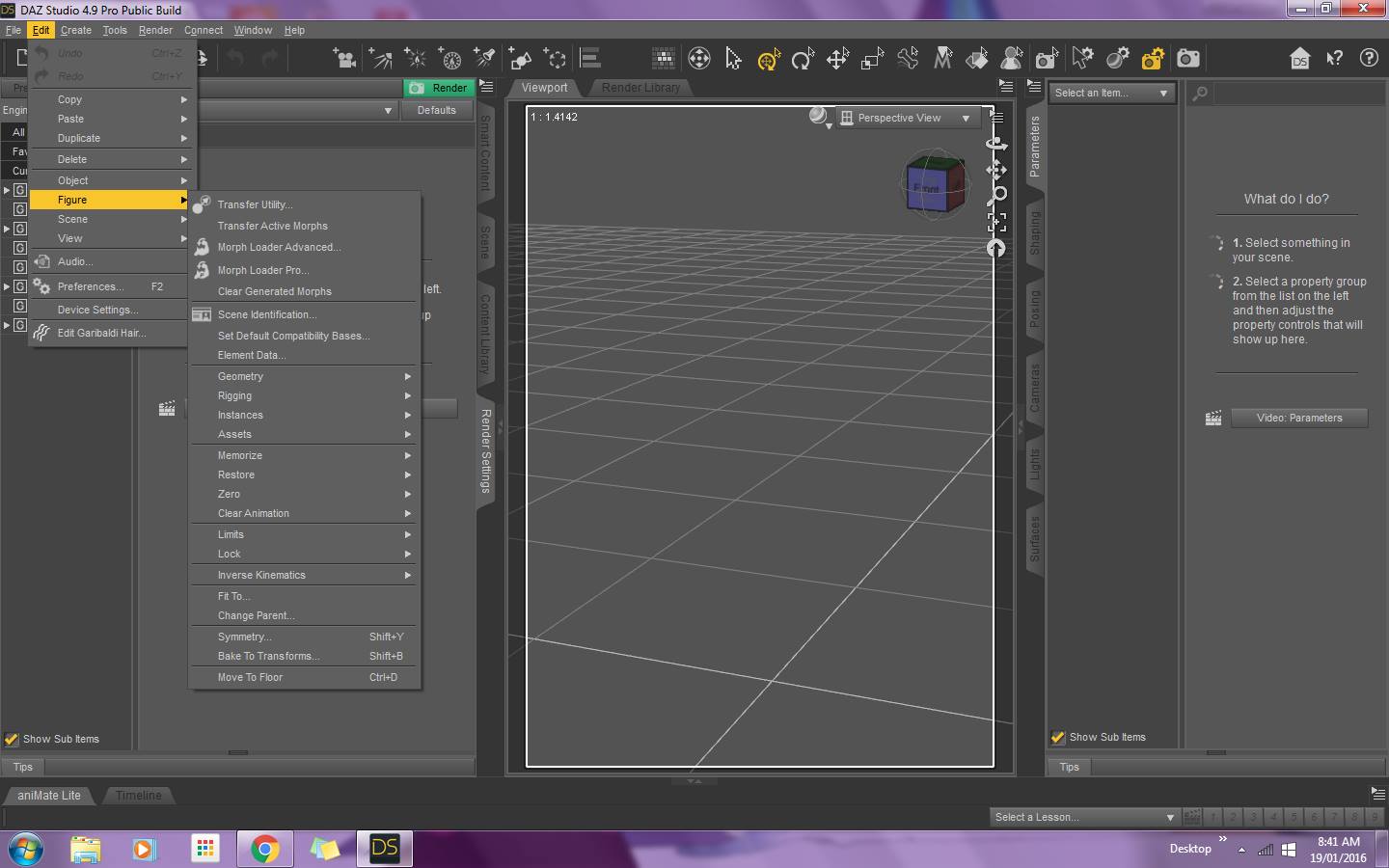Choose the Translate tool icon
The height and width of the screenshot is (868, 1389).
click(837, 59)
